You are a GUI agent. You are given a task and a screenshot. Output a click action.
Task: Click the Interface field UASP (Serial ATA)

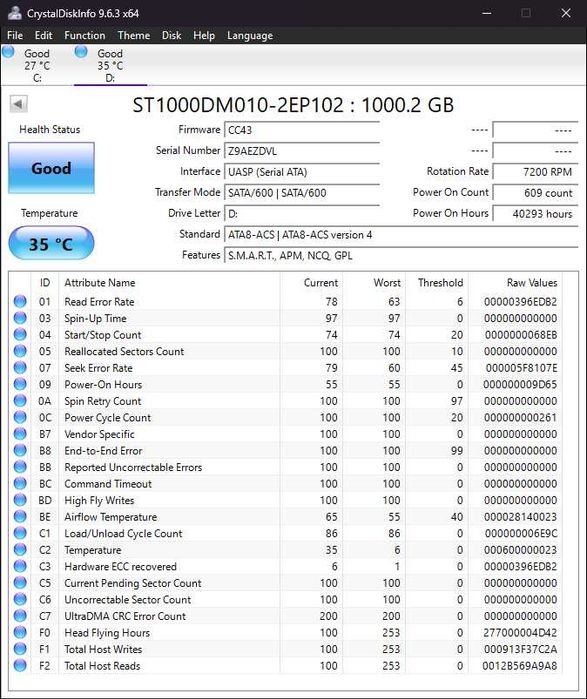pyautogui.click(x=302, y=172)
